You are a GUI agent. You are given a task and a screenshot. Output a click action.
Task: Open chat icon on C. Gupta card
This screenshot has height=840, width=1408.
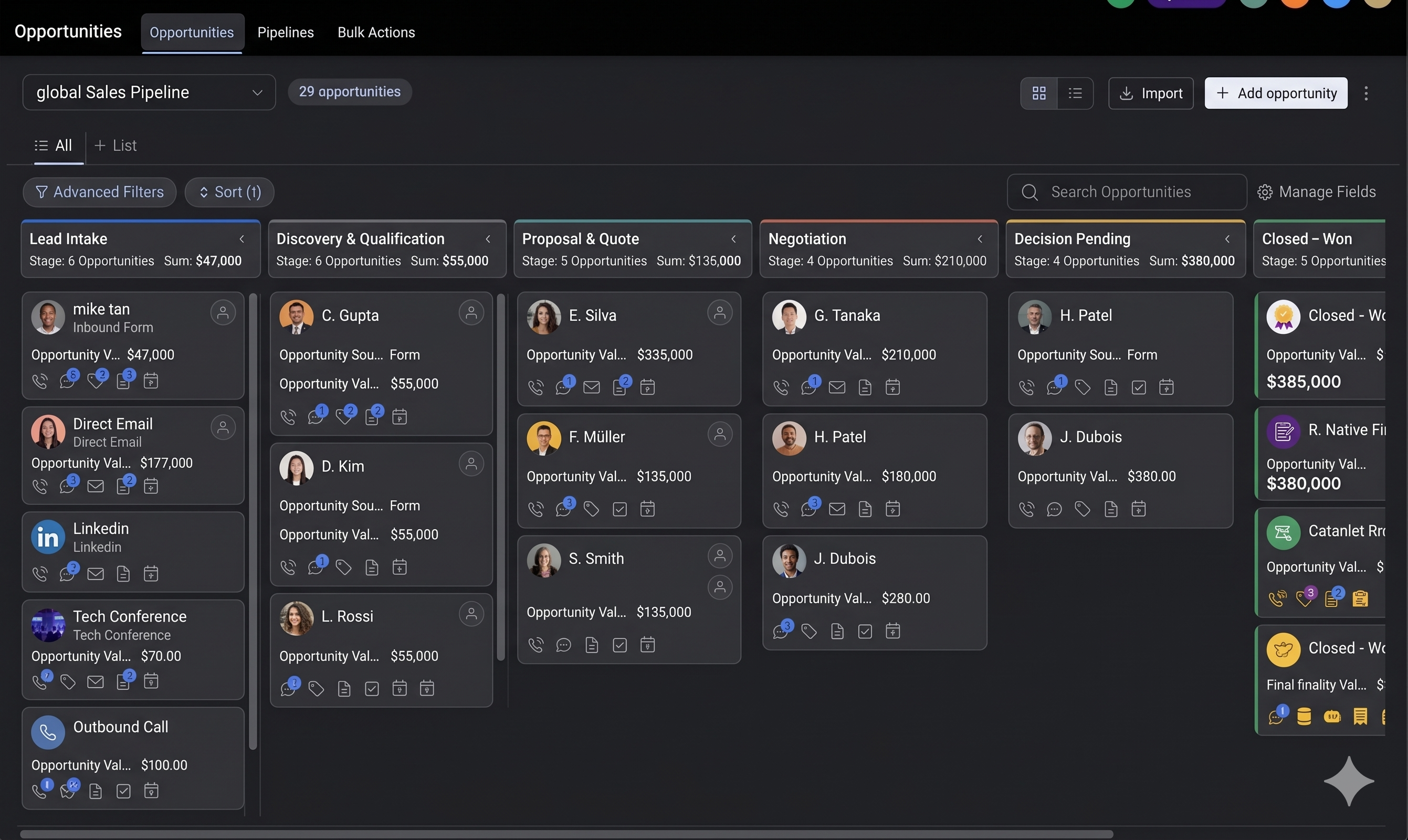[315, 417]
